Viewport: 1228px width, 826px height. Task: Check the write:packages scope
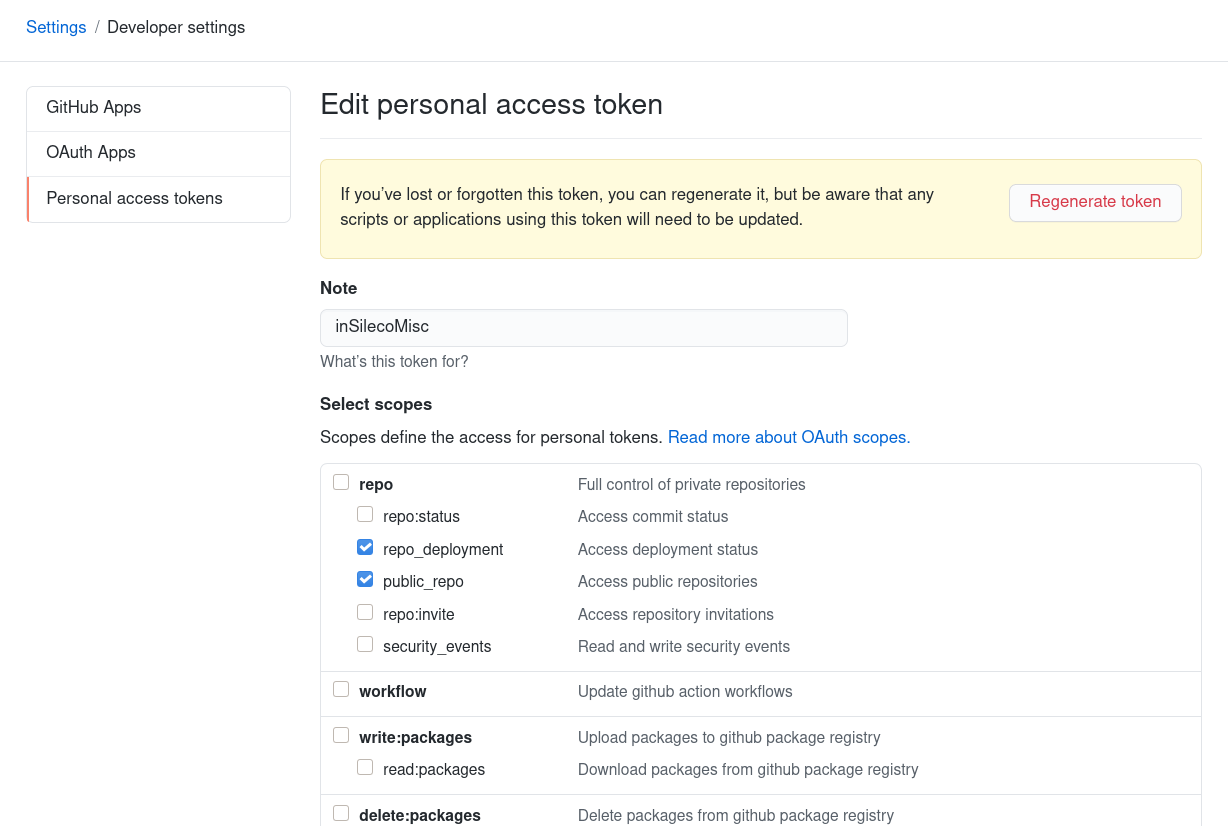tap(341, 734)
